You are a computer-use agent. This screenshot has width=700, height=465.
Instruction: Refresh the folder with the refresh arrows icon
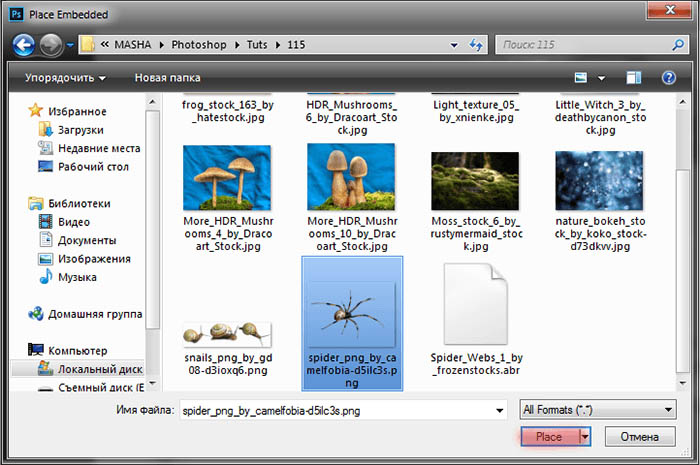click(x=476, y=45)
